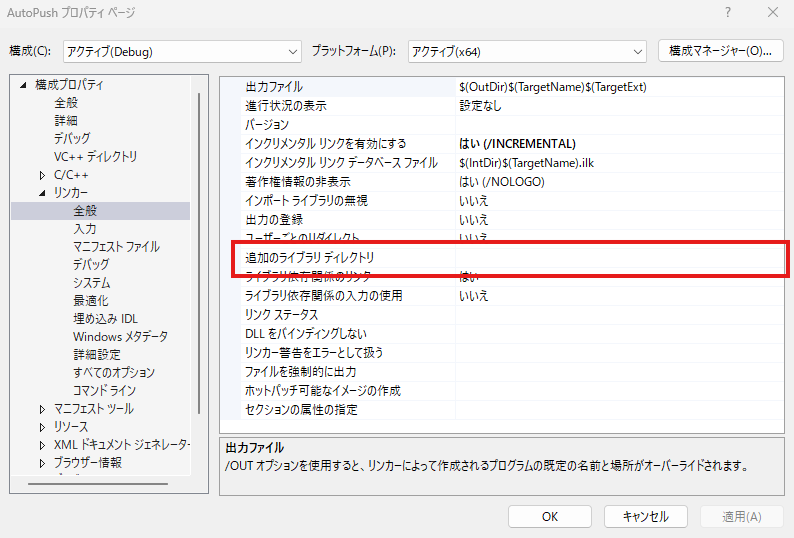Click the 構成マネージャー(O)... button
The height and width of the screenshot is (538, 794).
point(720,51)
